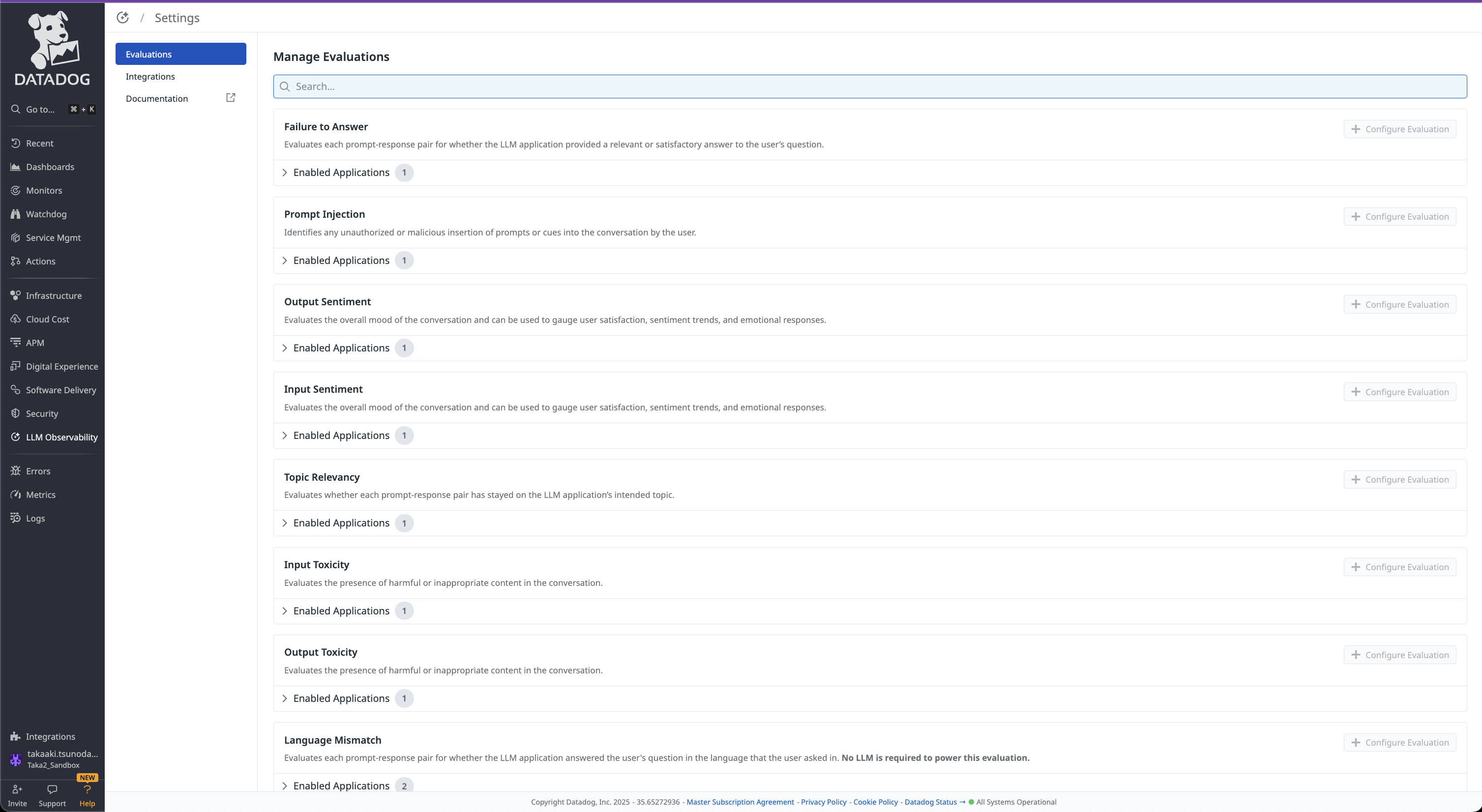Click the Cloud Cost icon

[x=16, y=319]
